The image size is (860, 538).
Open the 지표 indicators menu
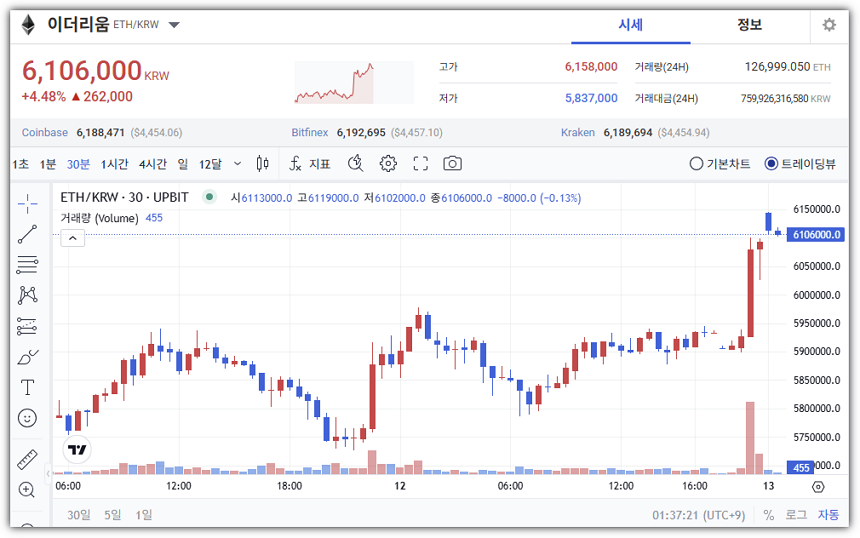click(x=320, y=164)
